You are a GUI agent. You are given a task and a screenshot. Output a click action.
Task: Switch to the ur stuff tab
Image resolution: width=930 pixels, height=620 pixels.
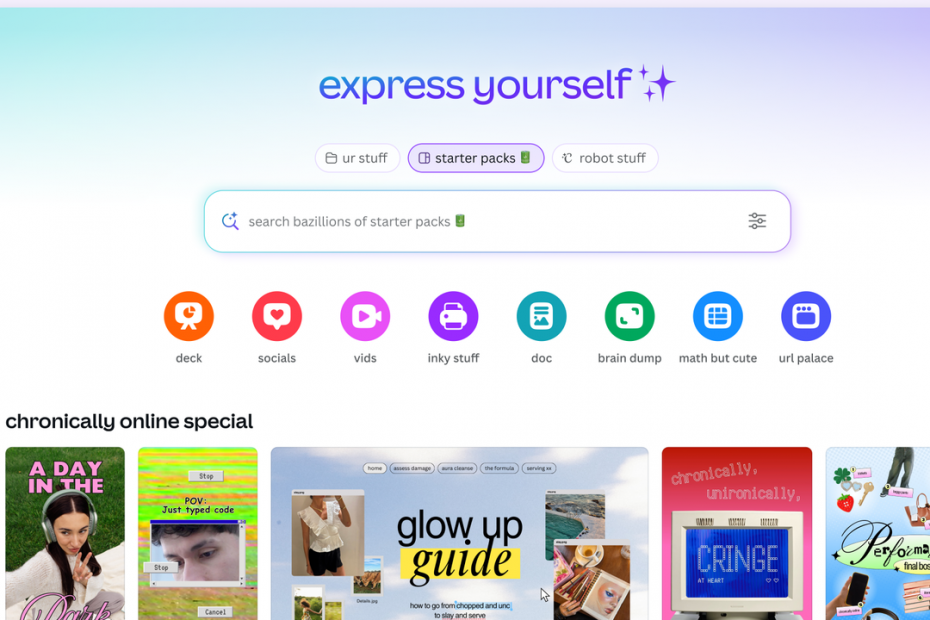point(357,158)
